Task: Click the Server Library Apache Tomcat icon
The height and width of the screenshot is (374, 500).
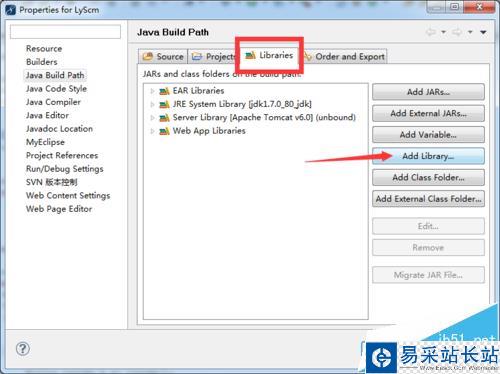Action: pos(164,118)
